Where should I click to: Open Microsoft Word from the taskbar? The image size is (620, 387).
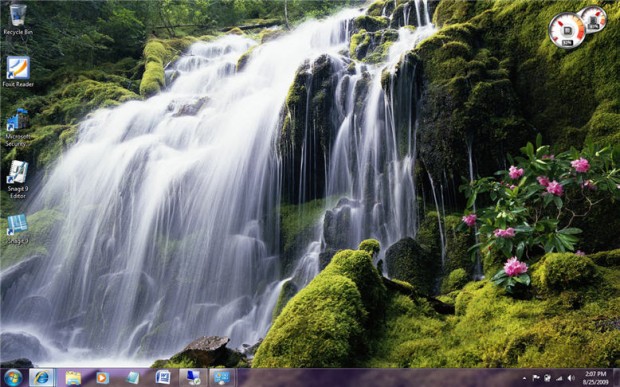click(x=163, y=378)
